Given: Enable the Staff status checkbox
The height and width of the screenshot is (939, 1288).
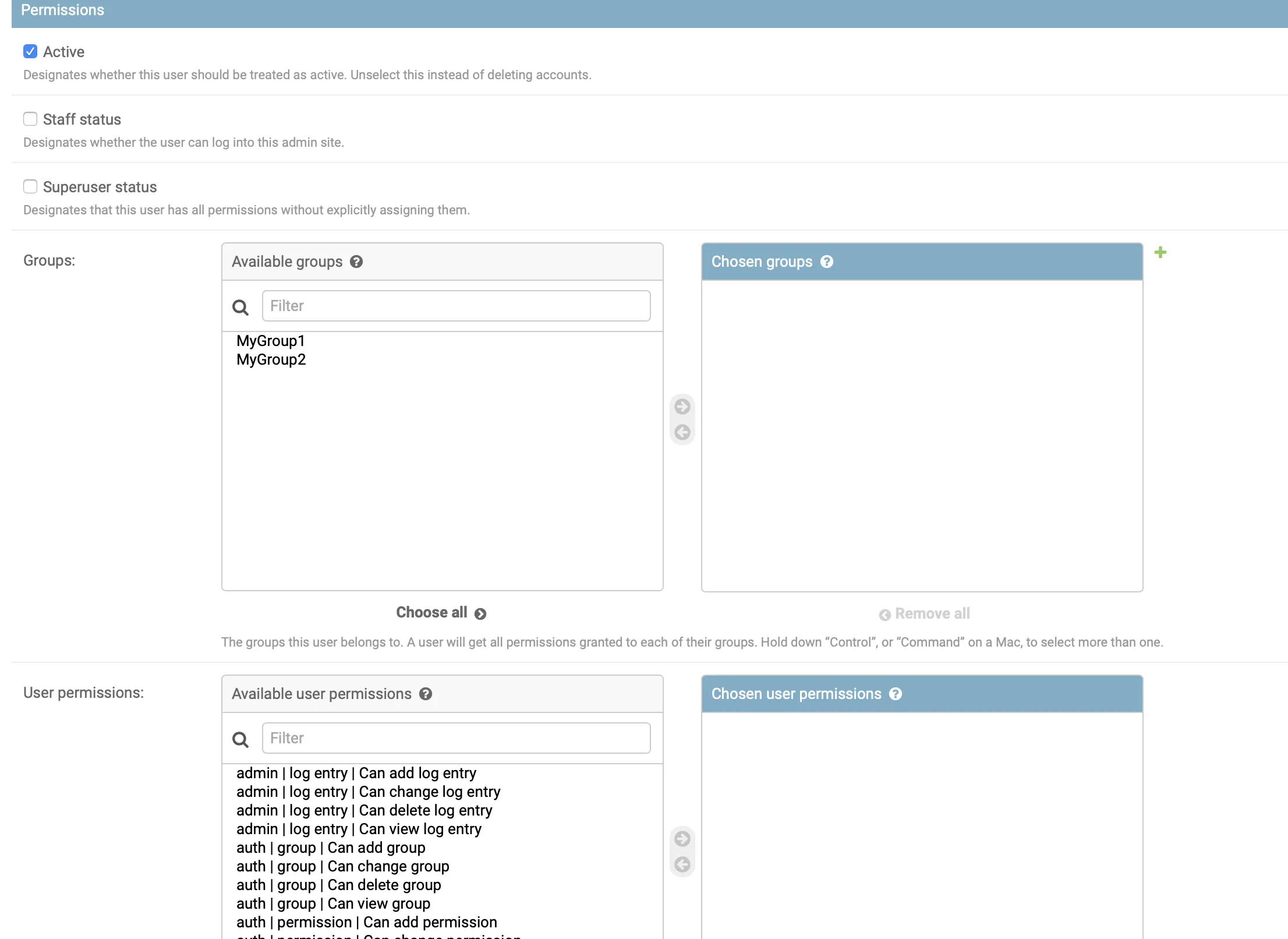Looking at the screenshot, I should 30,119.
